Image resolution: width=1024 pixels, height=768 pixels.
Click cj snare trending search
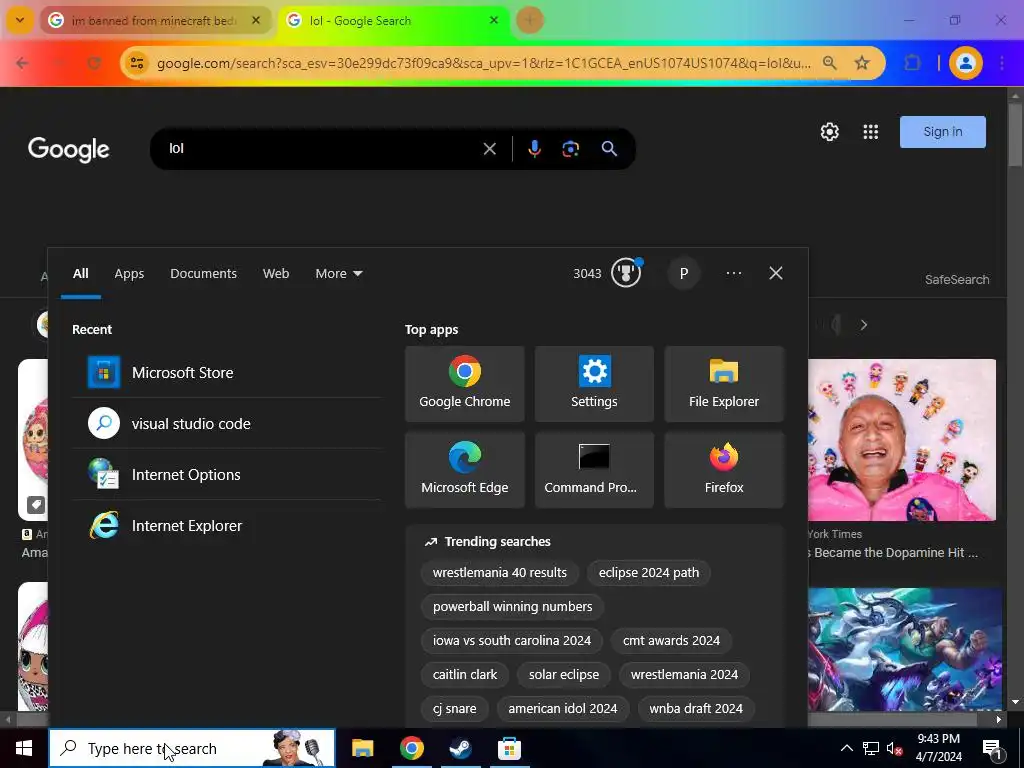(x=455, y=708)
